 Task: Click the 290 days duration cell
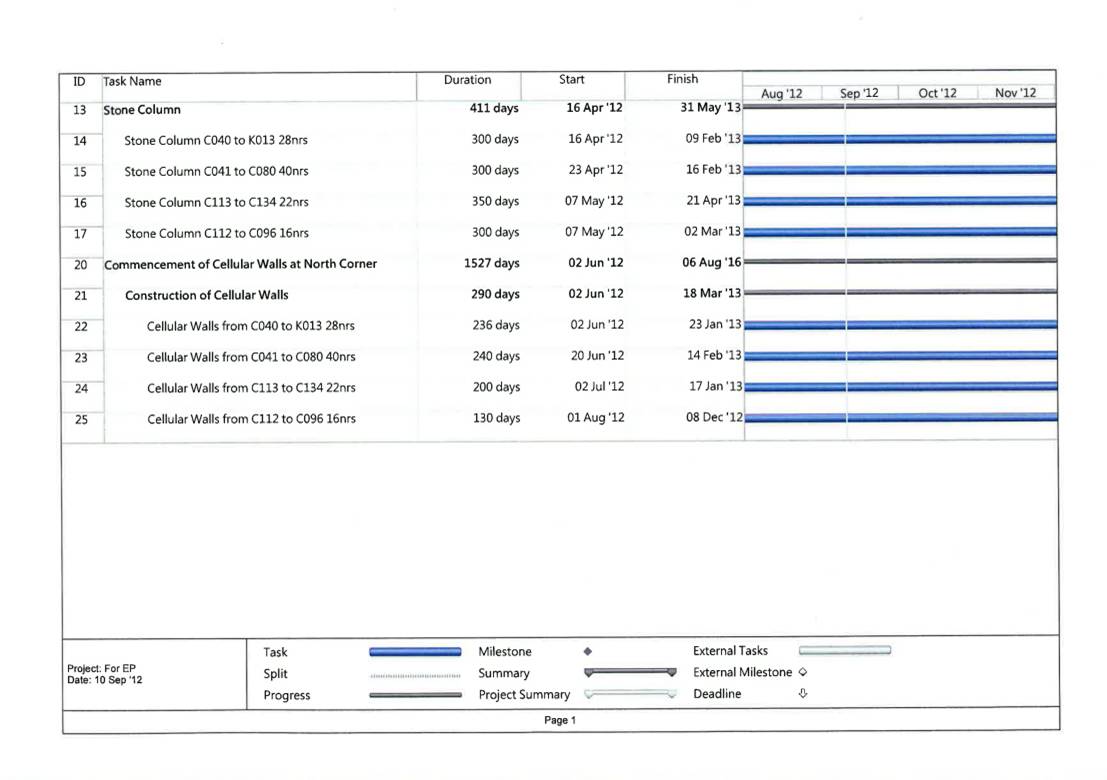(496, 294)
